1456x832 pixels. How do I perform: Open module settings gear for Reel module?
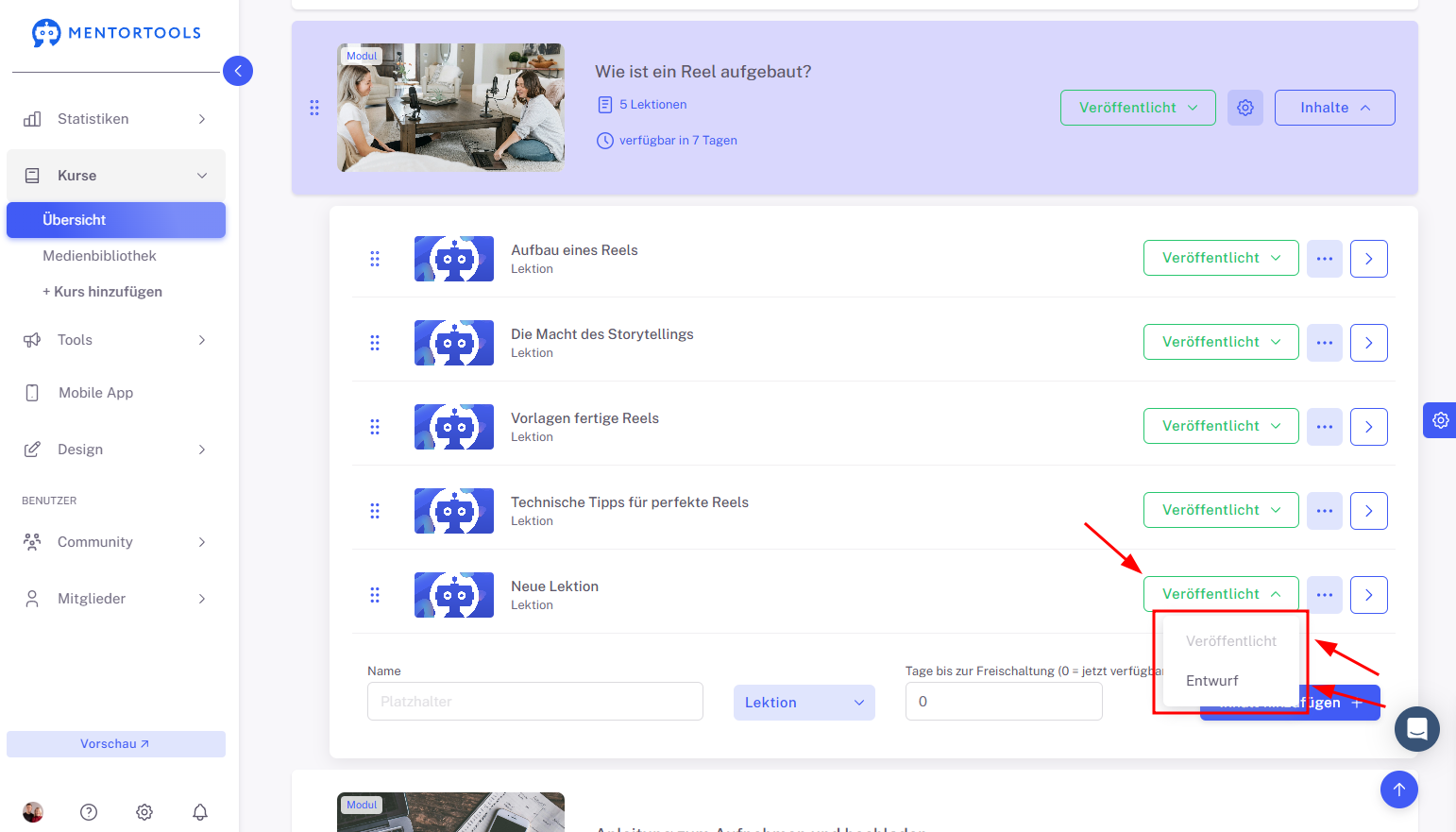click(1245, 108)
